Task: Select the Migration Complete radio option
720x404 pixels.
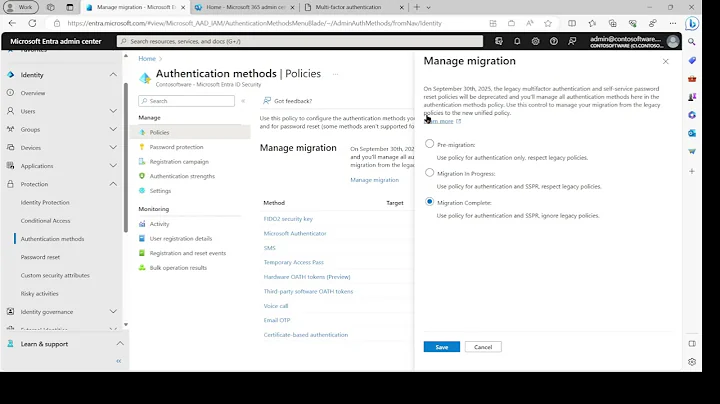Action: click(429, 202)
